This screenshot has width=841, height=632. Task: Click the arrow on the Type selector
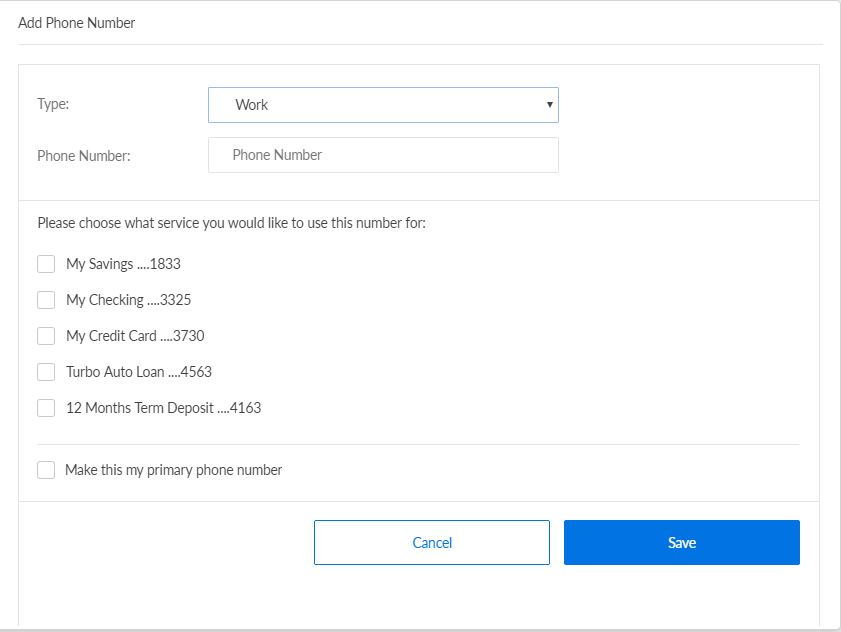549,105
